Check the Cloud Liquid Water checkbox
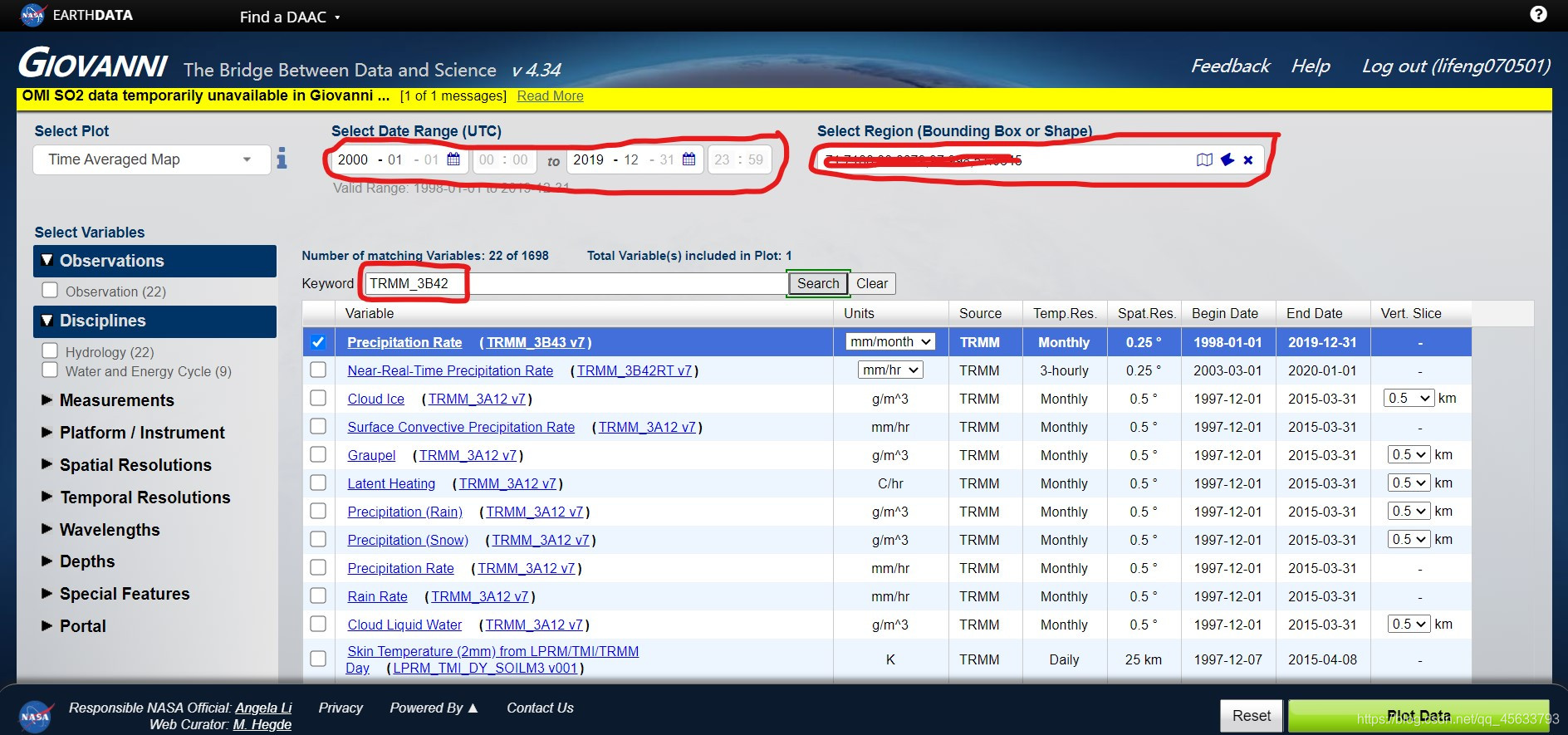 tap(317, 624)
